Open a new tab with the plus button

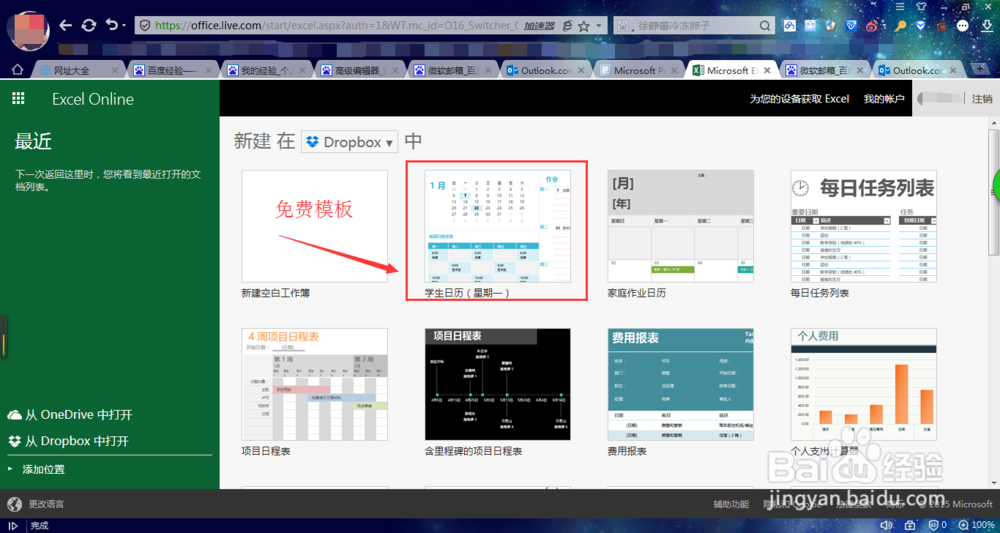point(982,69)
